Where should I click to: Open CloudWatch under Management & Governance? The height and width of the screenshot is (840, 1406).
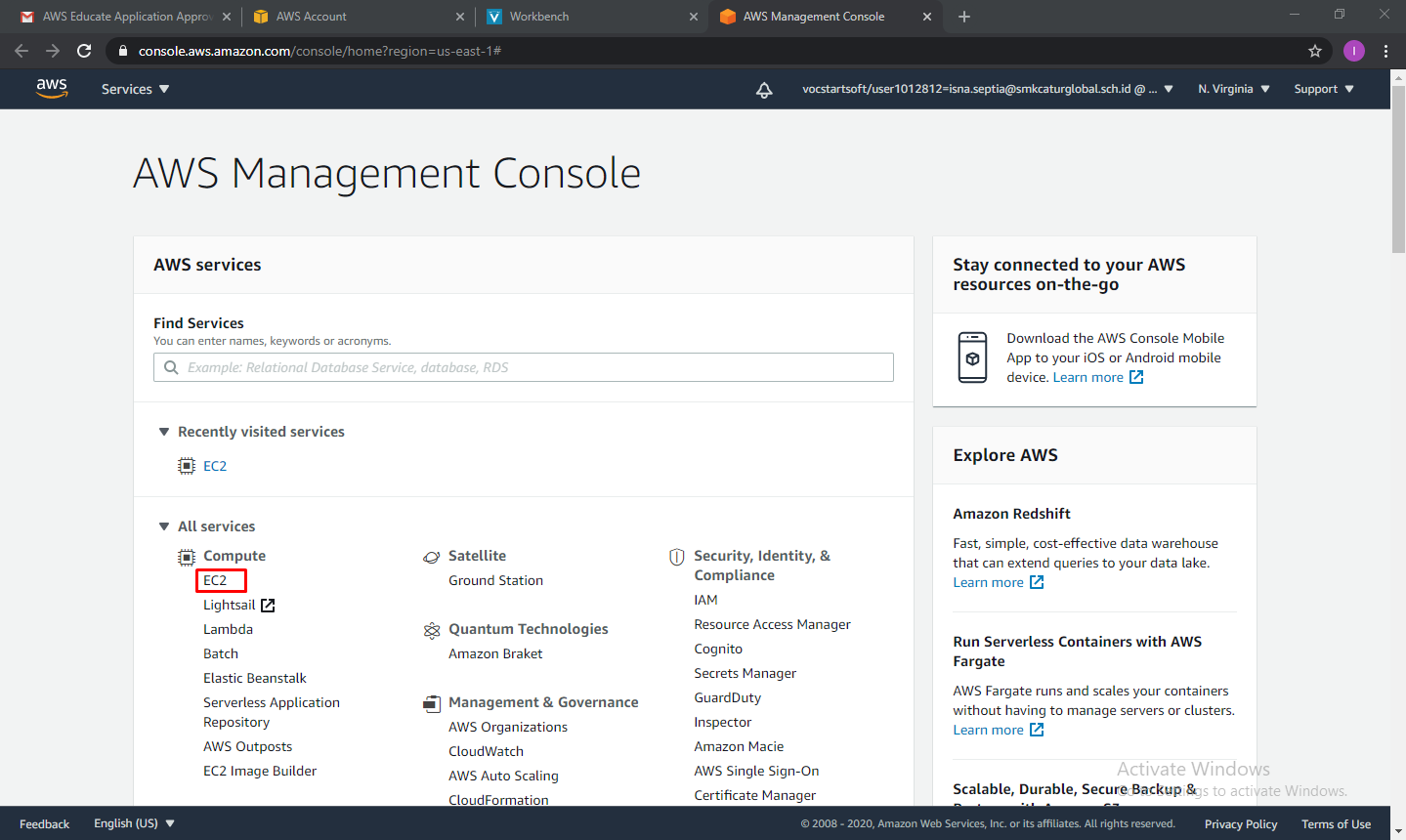click(x=486, y=751)
